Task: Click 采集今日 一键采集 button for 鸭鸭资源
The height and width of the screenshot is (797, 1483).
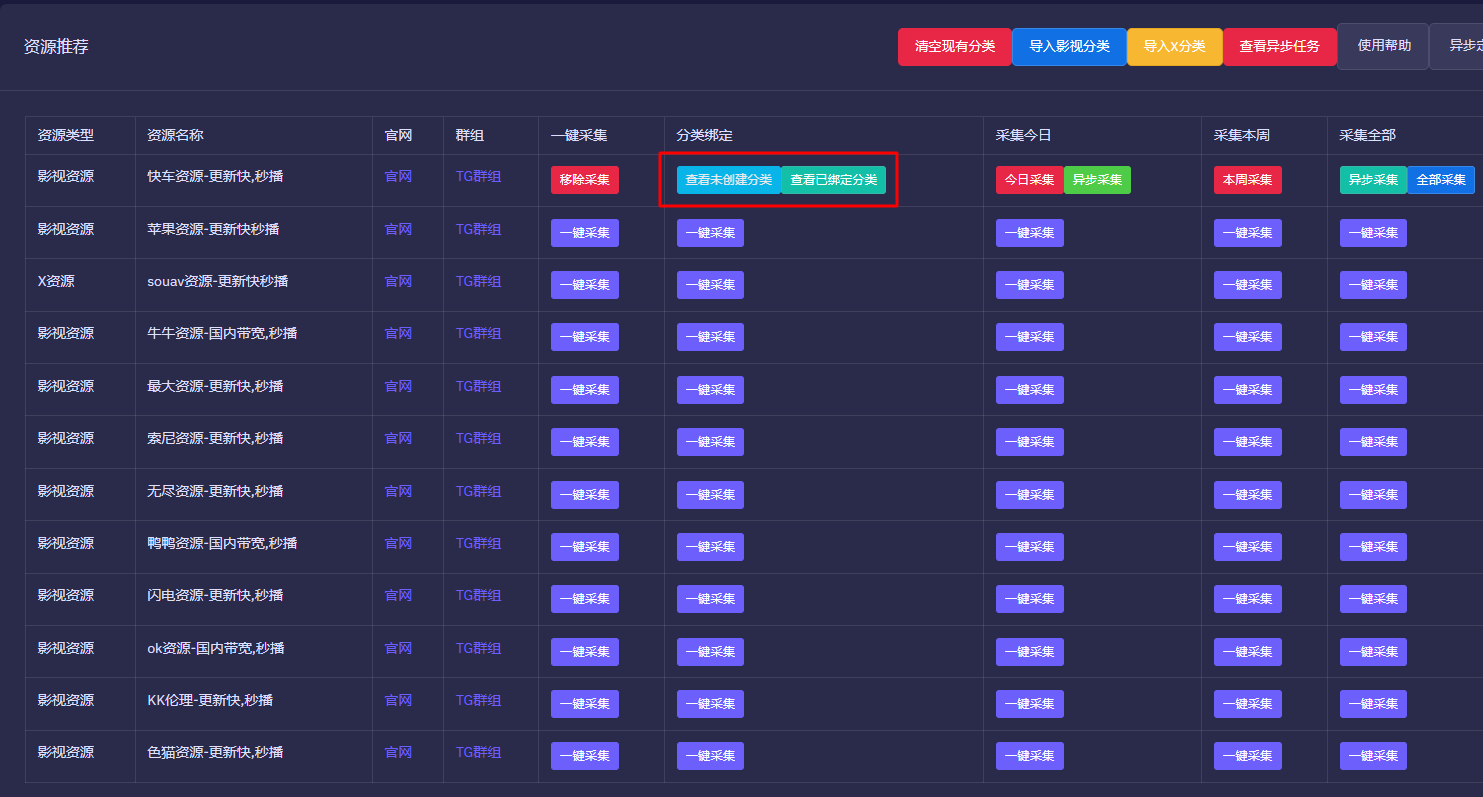Action: [x=1029, y=547]
